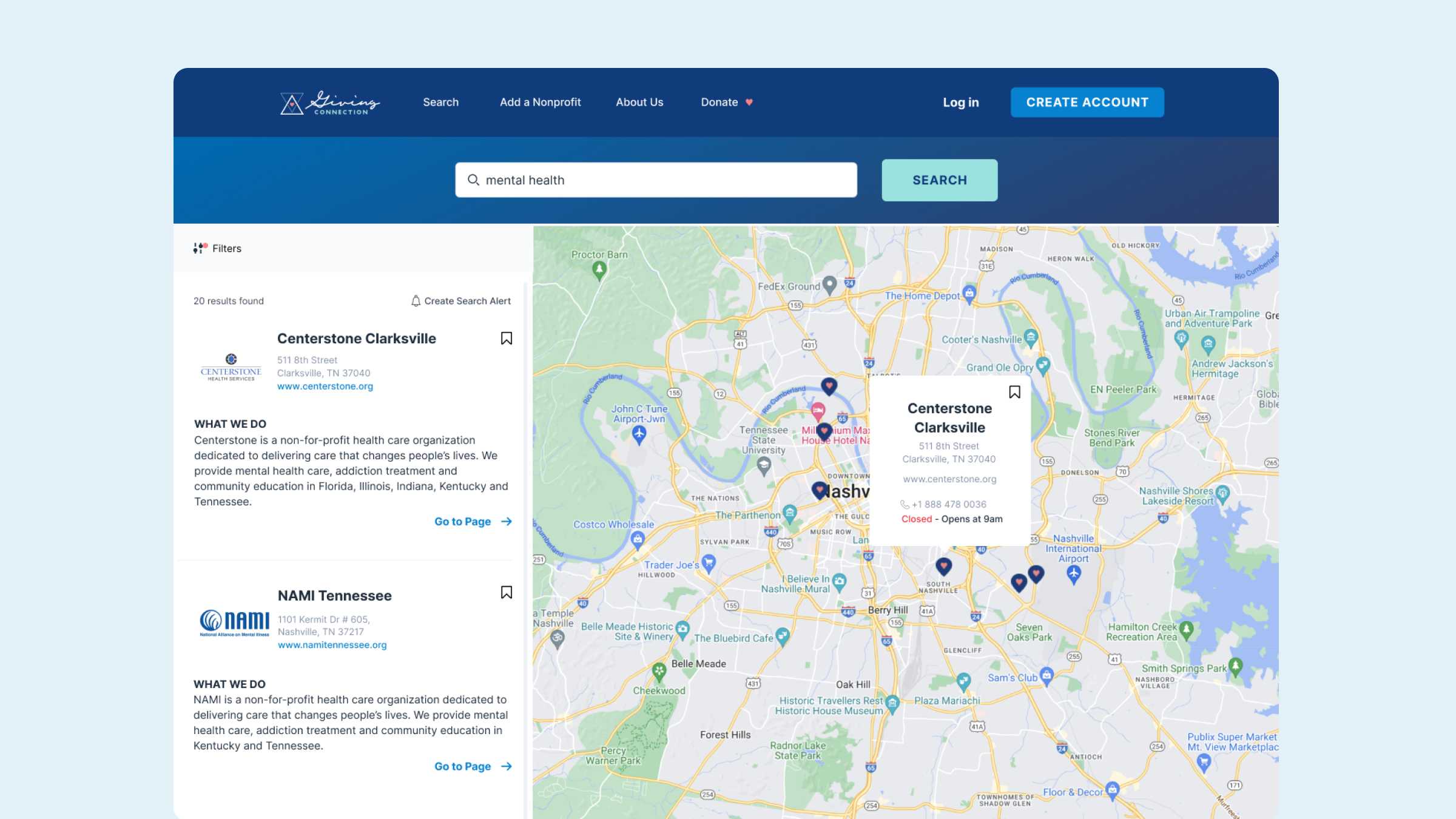The image size is (1456, 819).
Task: Open the Filters panel
Action: [217, 248]
